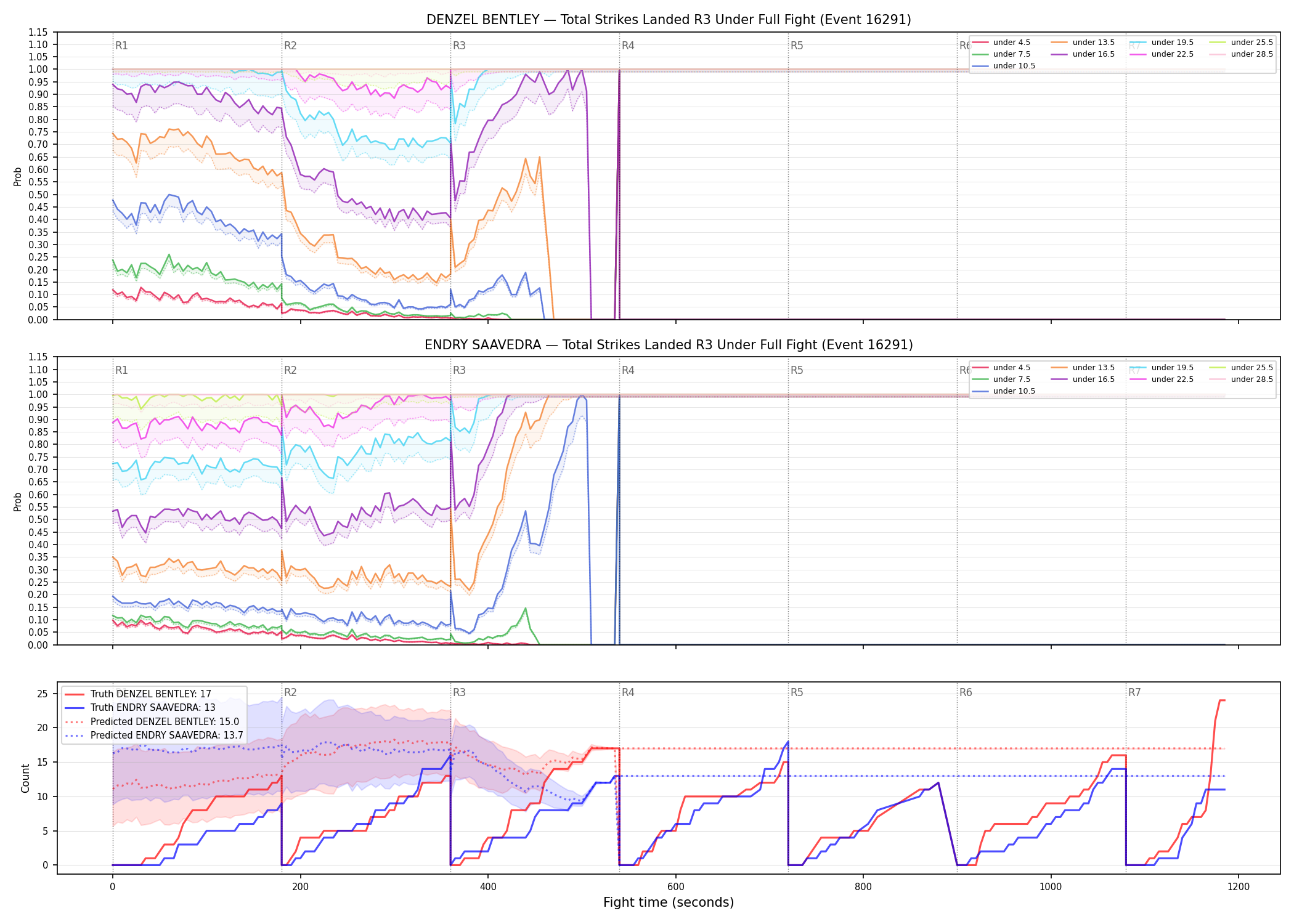Pick 'under 7.5' legend entry in Endry Saavedra chart
Image resolution: width=1294 pixels, height=924 pixels.
pos(1001,379)
